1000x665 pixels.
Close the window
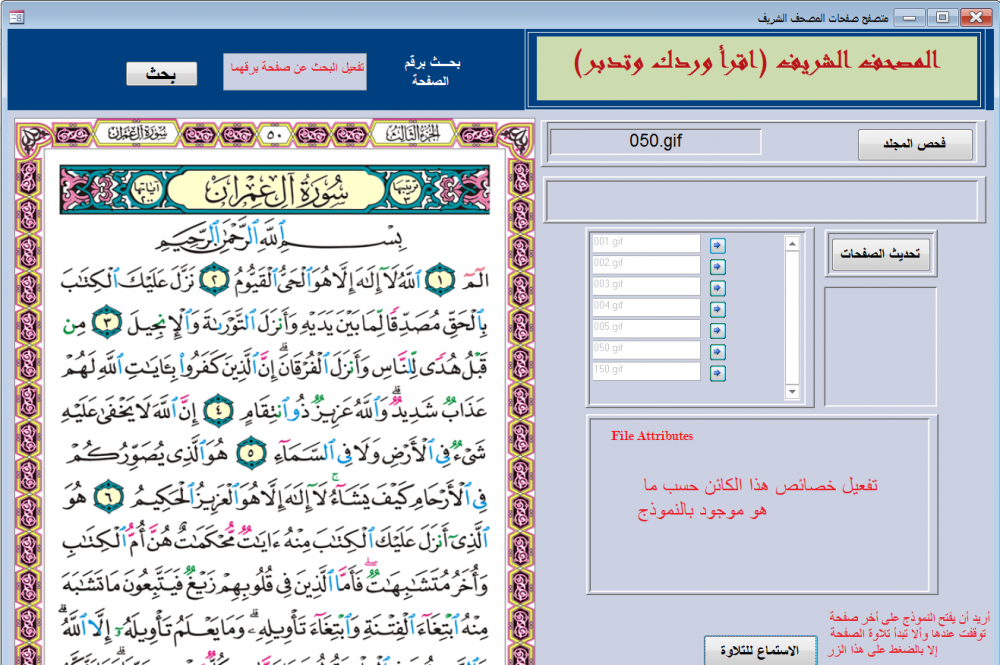pyautogui.click(x=976, y=18)
